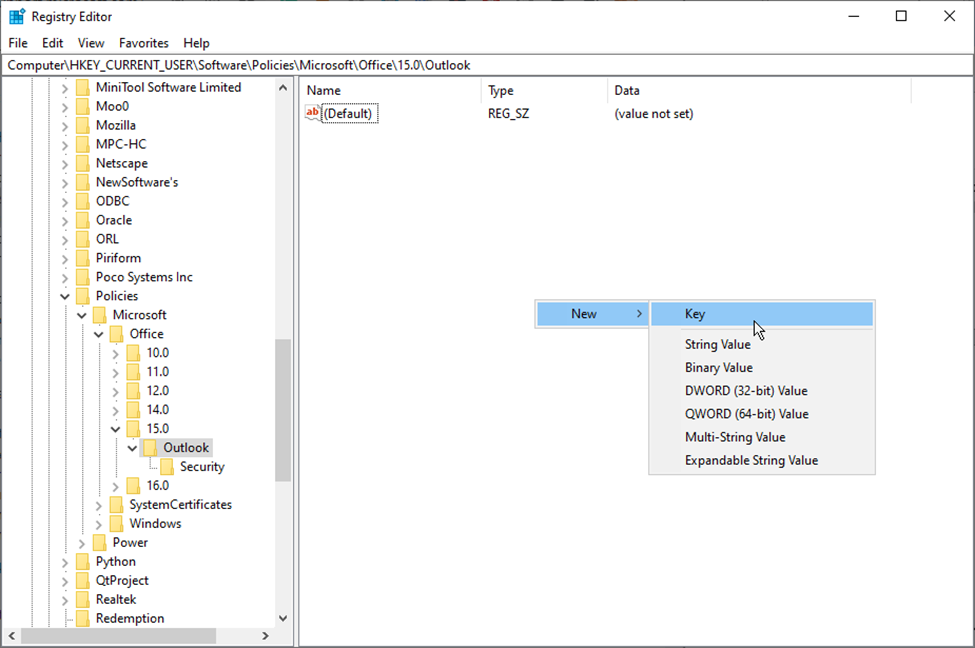Sort values by Type column header
Image resolution: width=975 pixels, height=648 pixels.
[x=544, y=90]
